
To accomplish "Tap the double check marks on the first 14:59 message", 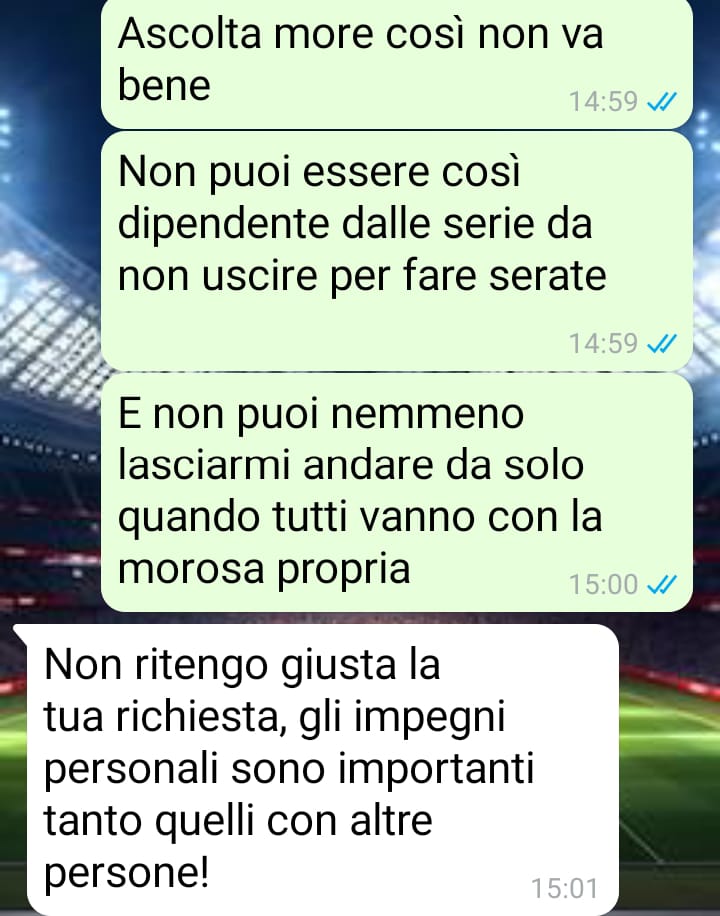I will 662,102.
